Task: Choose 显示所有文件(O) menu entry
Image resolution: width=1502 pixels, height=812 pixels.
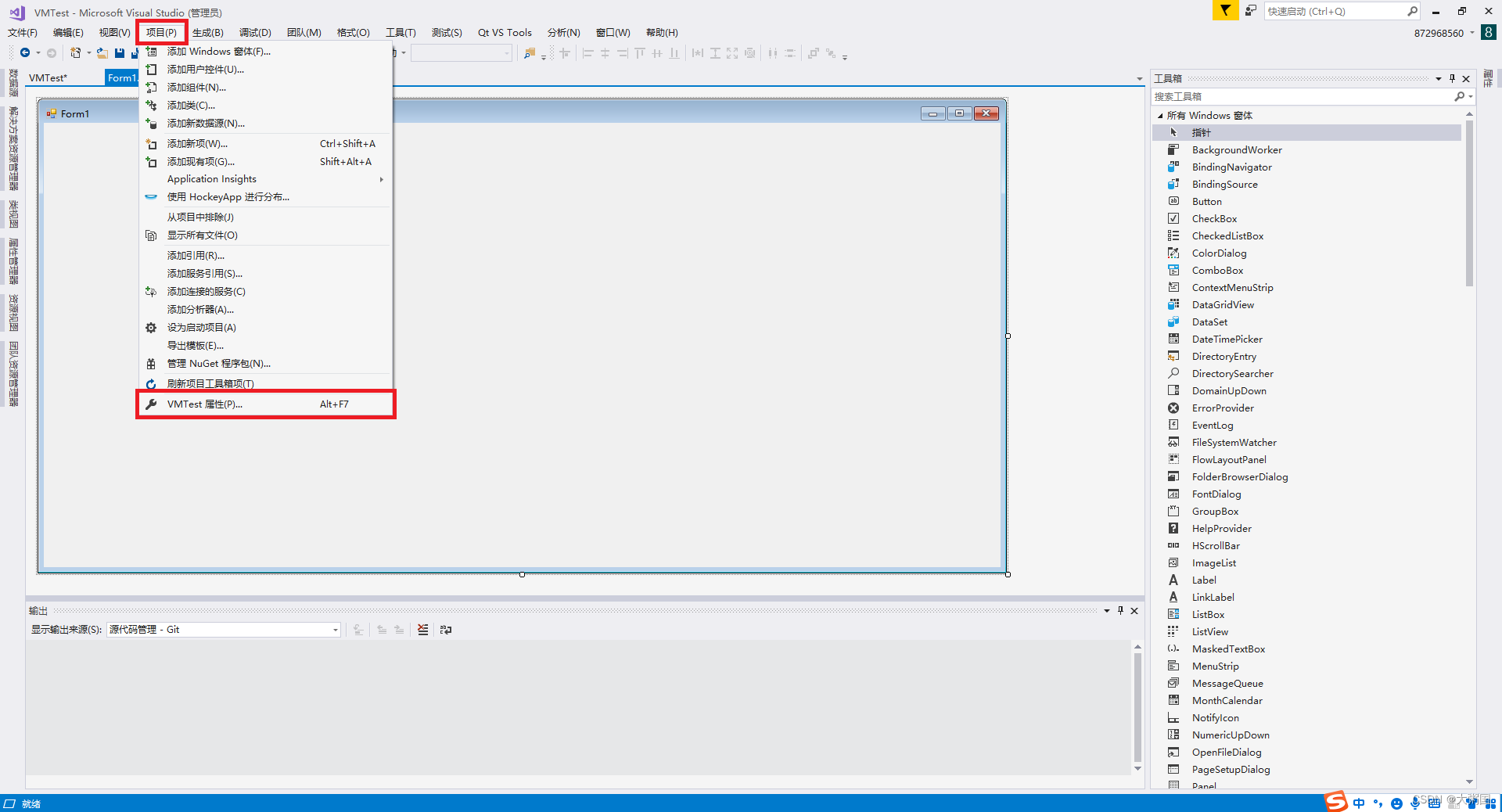Action: pyautogui.click(x=266, y=235)
